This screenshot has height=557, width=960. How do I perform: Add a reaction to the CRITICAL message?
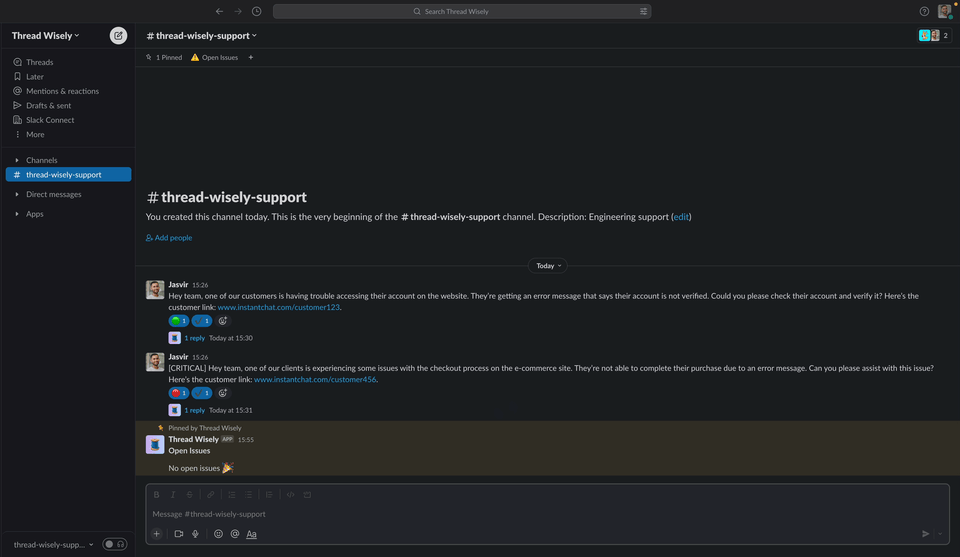tap(223, 393)
